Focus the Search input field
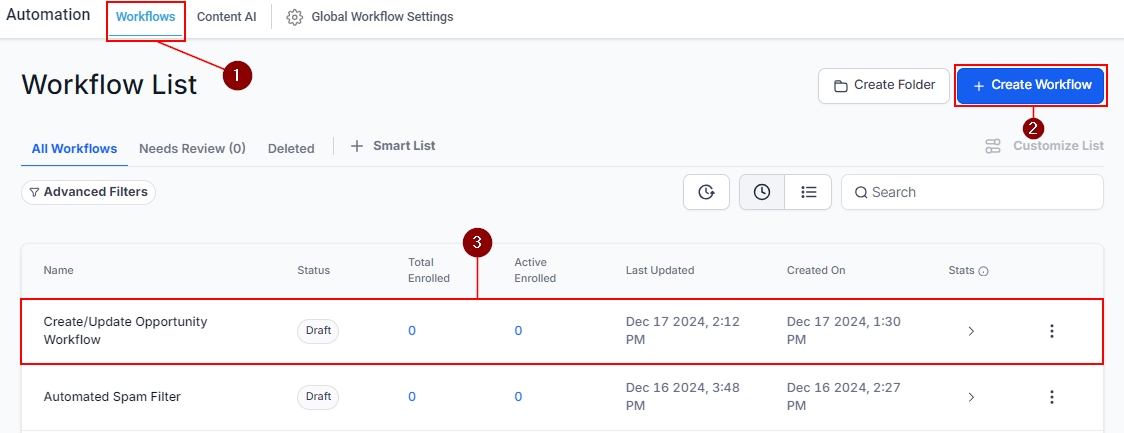 pos(980,192)
